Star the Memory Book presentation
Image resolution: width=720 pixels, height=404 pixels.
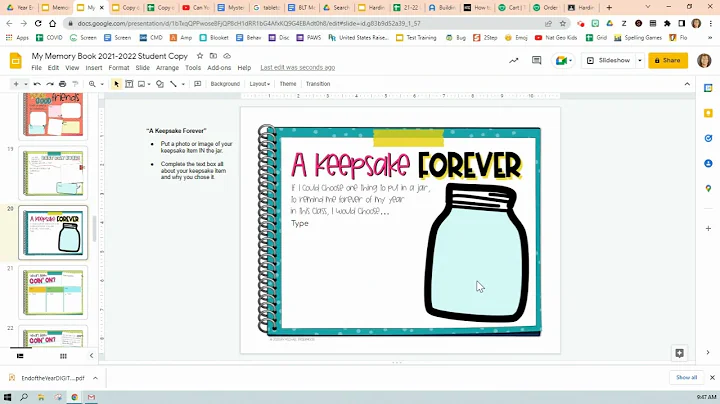[200, 56]
